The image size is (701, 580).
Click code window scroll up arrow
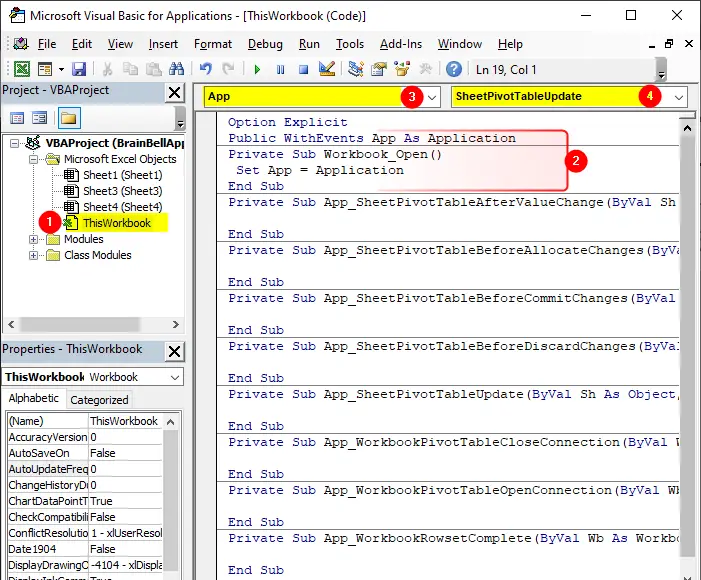[x=687, y=129]
